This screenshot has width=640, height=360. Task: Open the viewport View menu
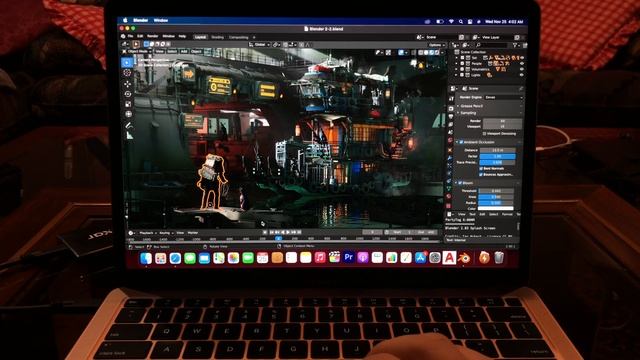point(160,51)
